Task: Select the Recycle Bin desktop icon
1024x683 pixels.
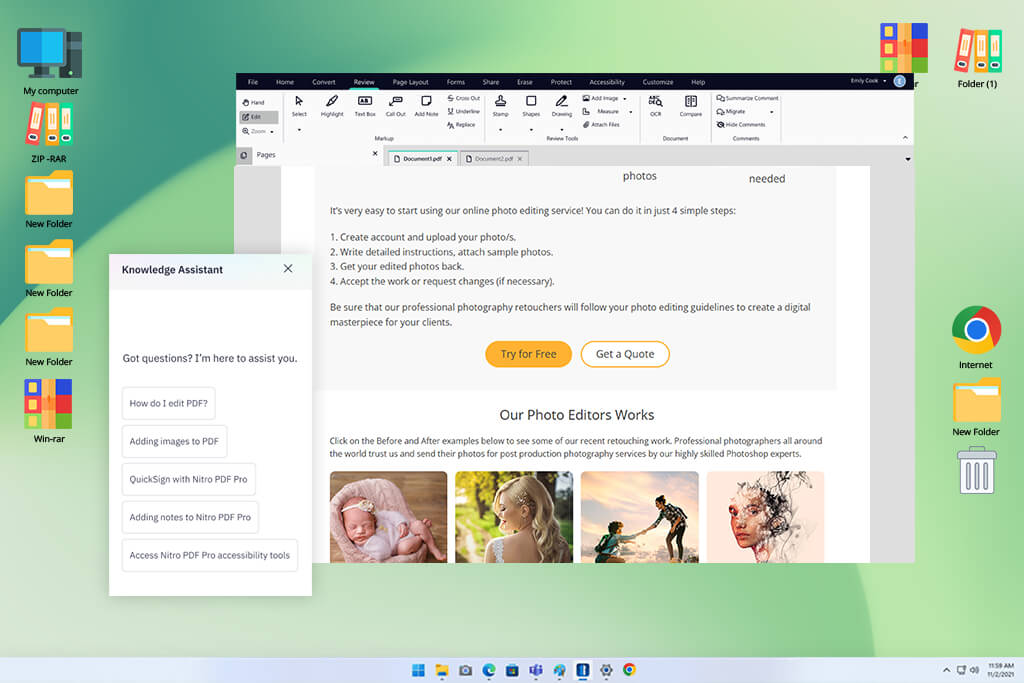Action: (x=976, y=470)
